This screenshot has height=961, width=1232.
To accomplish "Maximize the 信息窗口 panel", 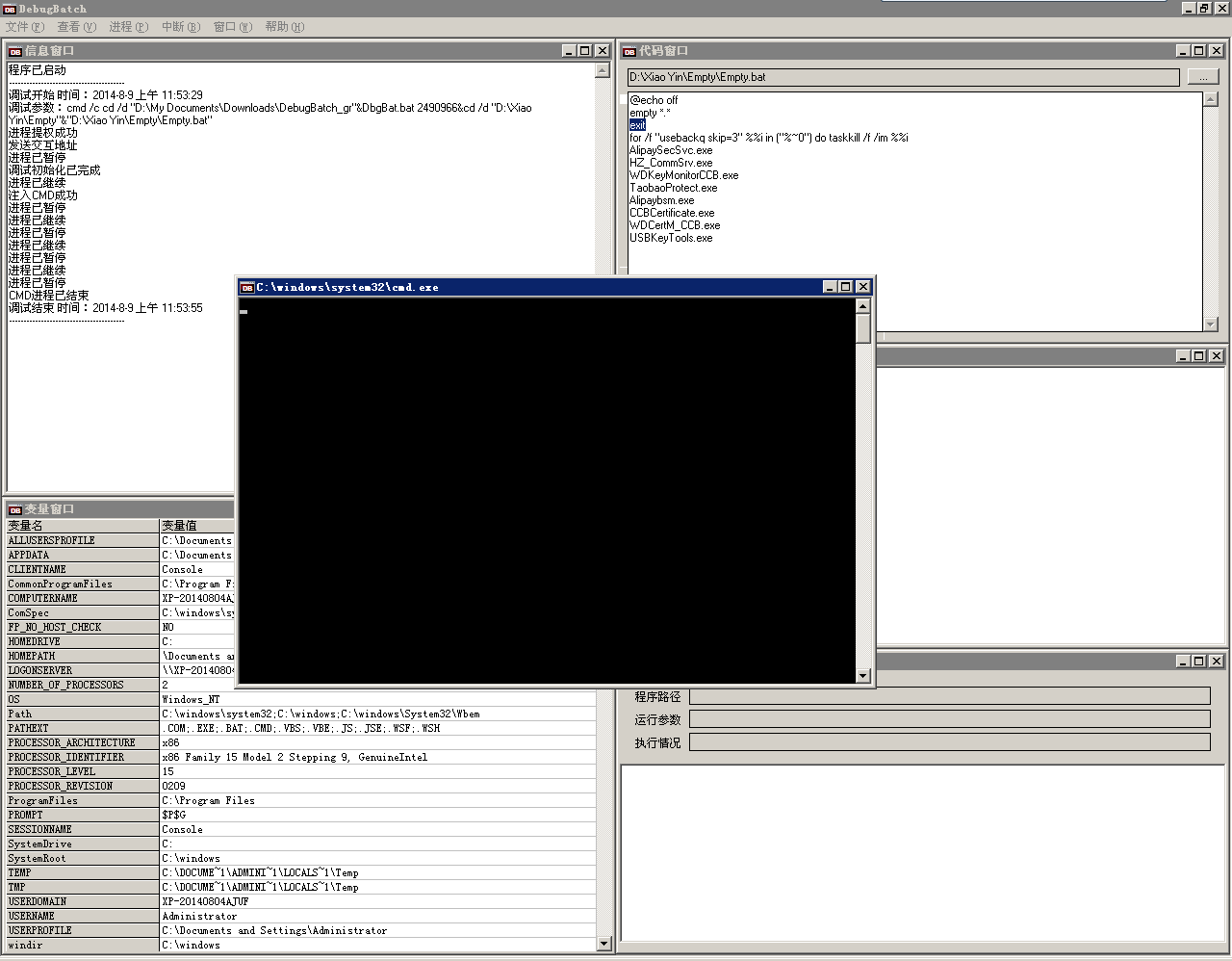I will coord(585,51).
